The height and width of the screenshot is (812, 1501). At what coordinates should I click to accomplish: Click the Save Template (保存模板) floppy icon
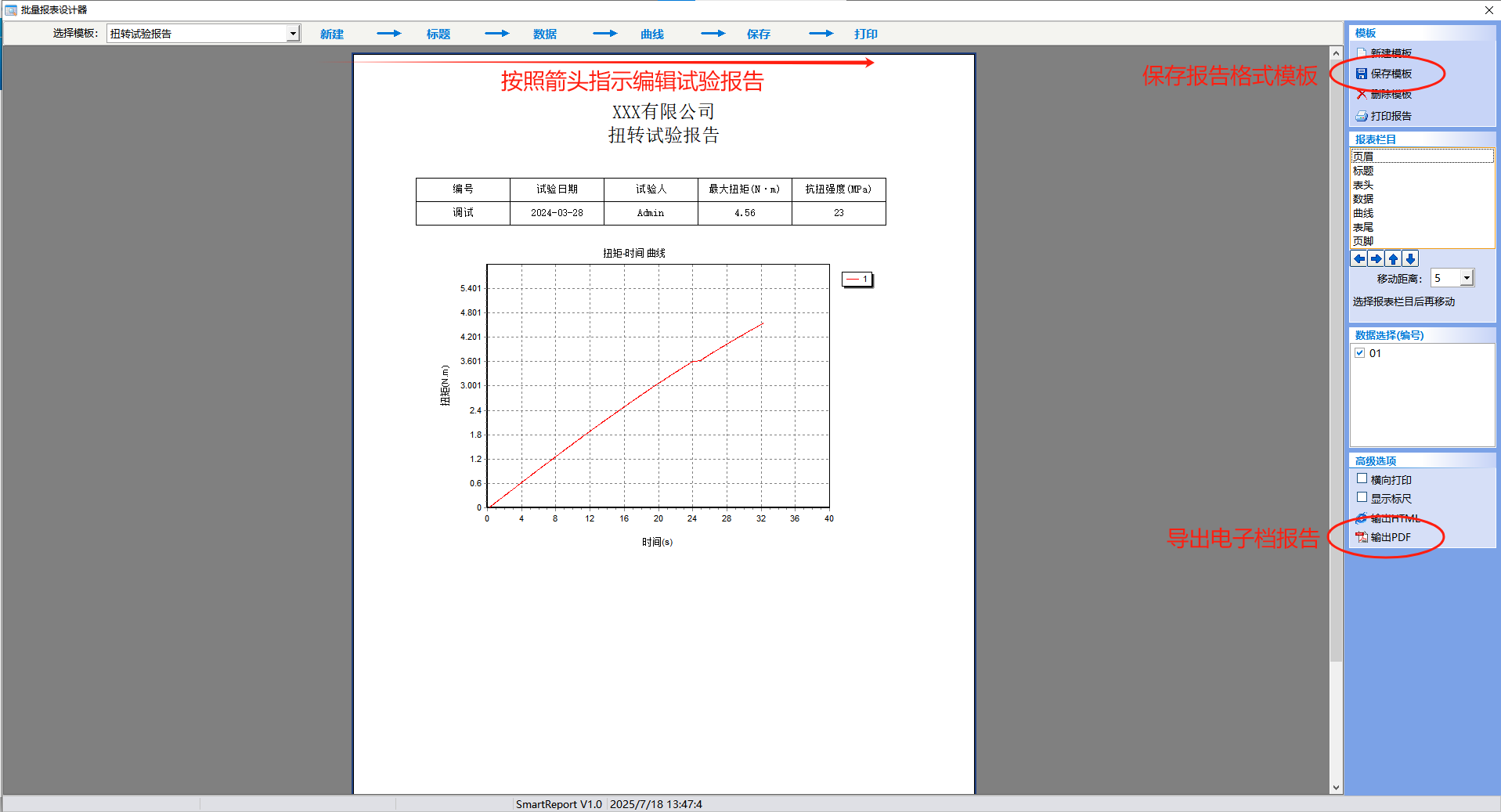point(1362,74)
